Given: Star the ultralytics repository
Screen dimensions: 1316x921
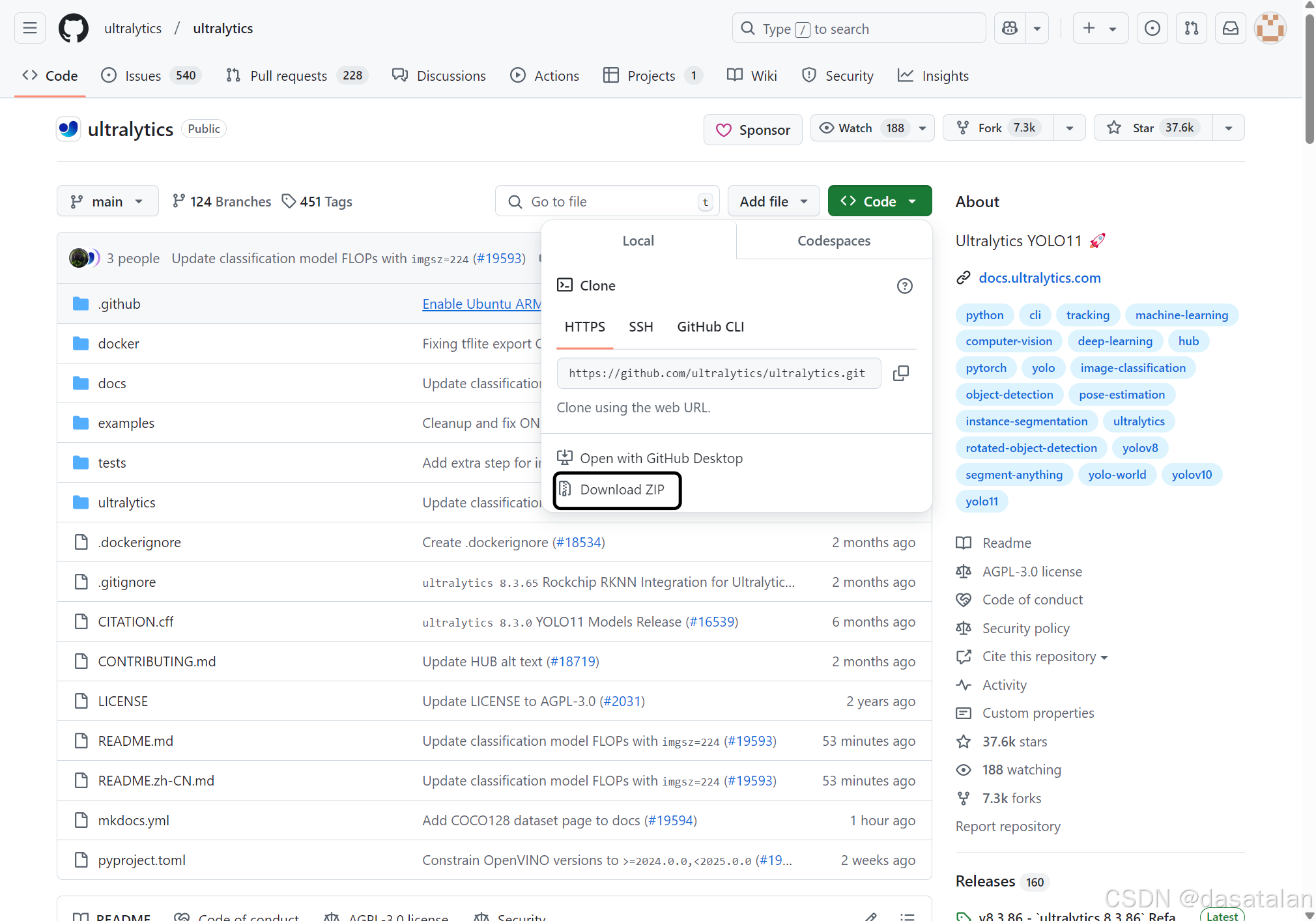Looking at the screenshot, I should [1143, 128].
